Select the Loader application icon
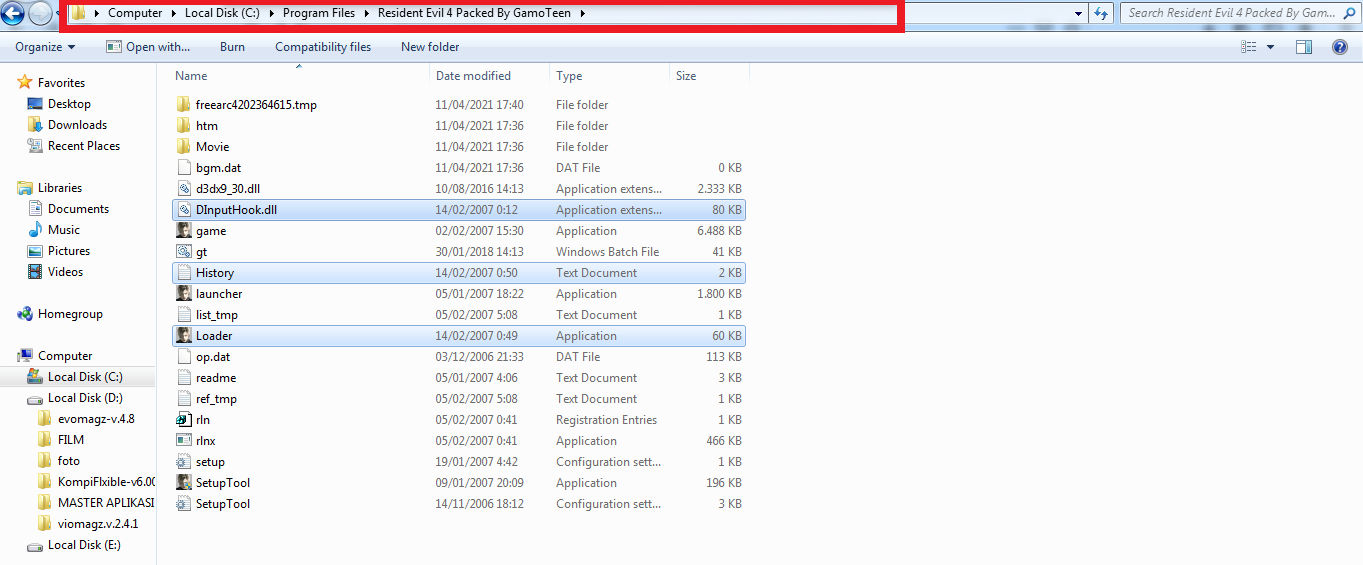This screenshot has height=565, width=1363. point(183,336)
